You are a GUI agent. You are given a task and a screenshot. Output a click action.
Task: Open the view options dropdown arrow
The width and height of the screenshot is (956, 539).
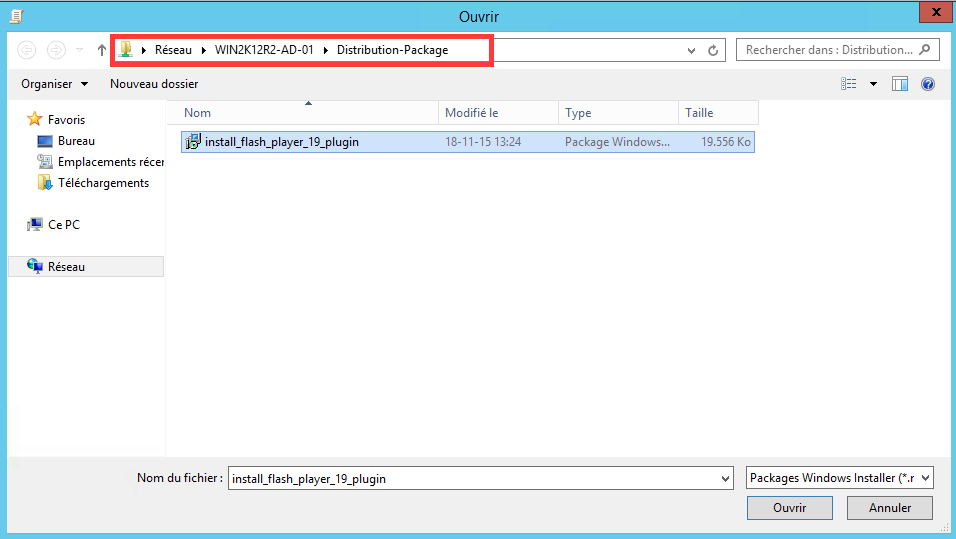(x=873, y=84)
